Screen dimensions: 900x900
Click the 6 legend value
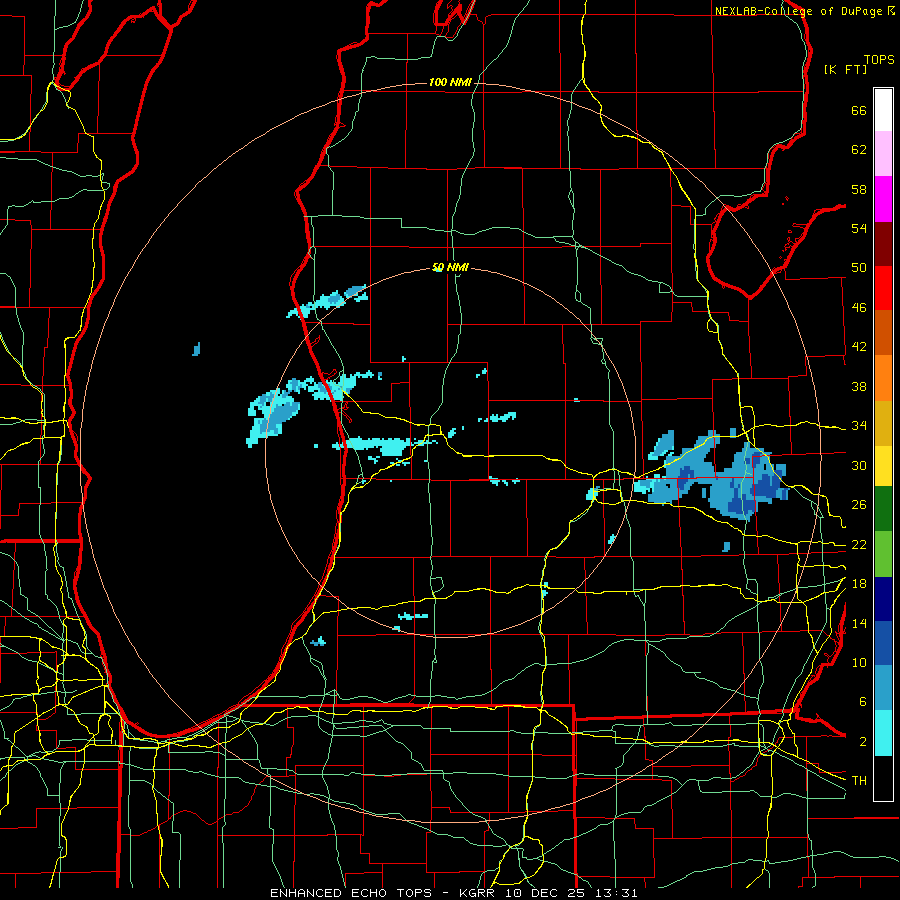coord(862,702)
